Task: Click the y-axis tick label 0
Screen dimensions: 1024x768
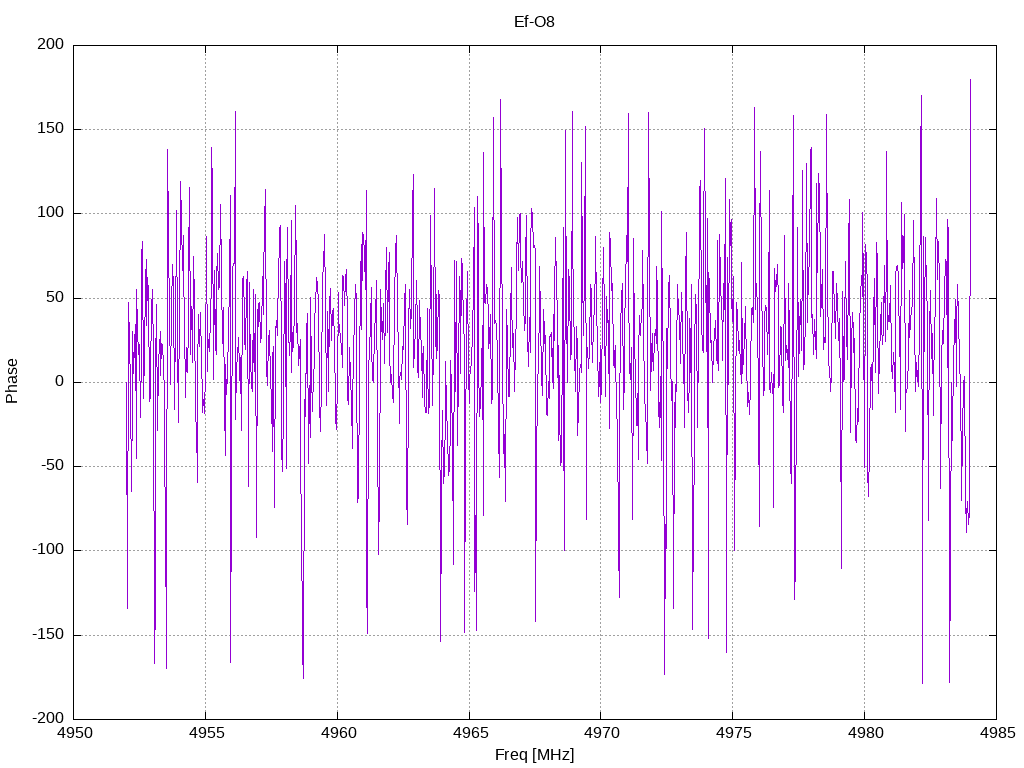Action: [60, 381]
